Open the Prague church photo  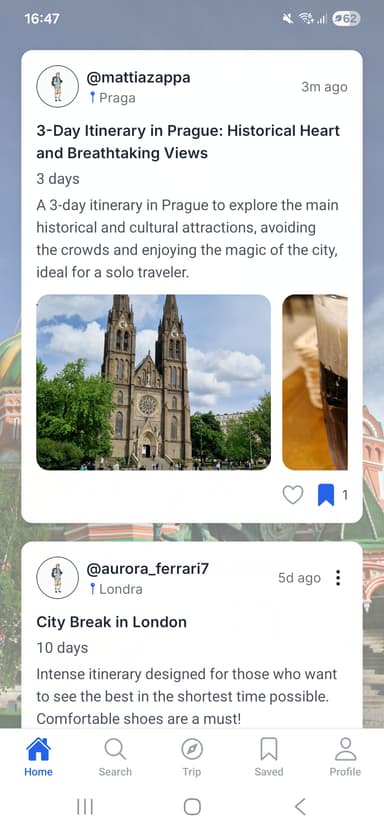pyautogui.click(x=153, y=382)
